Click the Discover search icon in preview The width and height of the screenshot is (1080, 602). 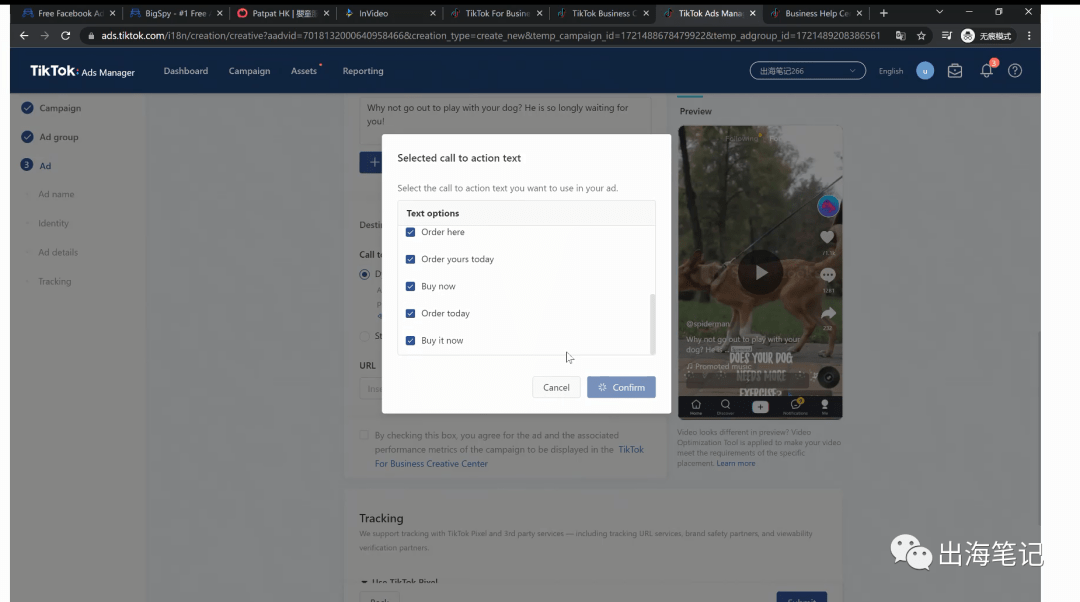coord(725,406)
